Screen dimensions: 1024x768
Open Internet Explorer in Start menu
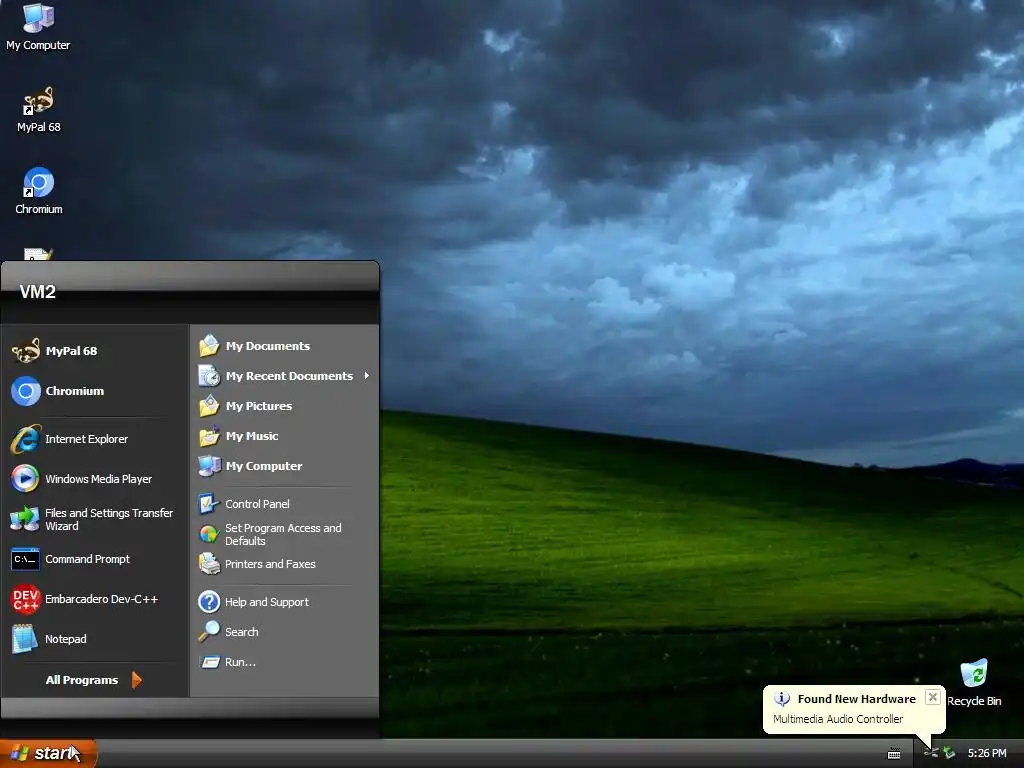point(95,439)
